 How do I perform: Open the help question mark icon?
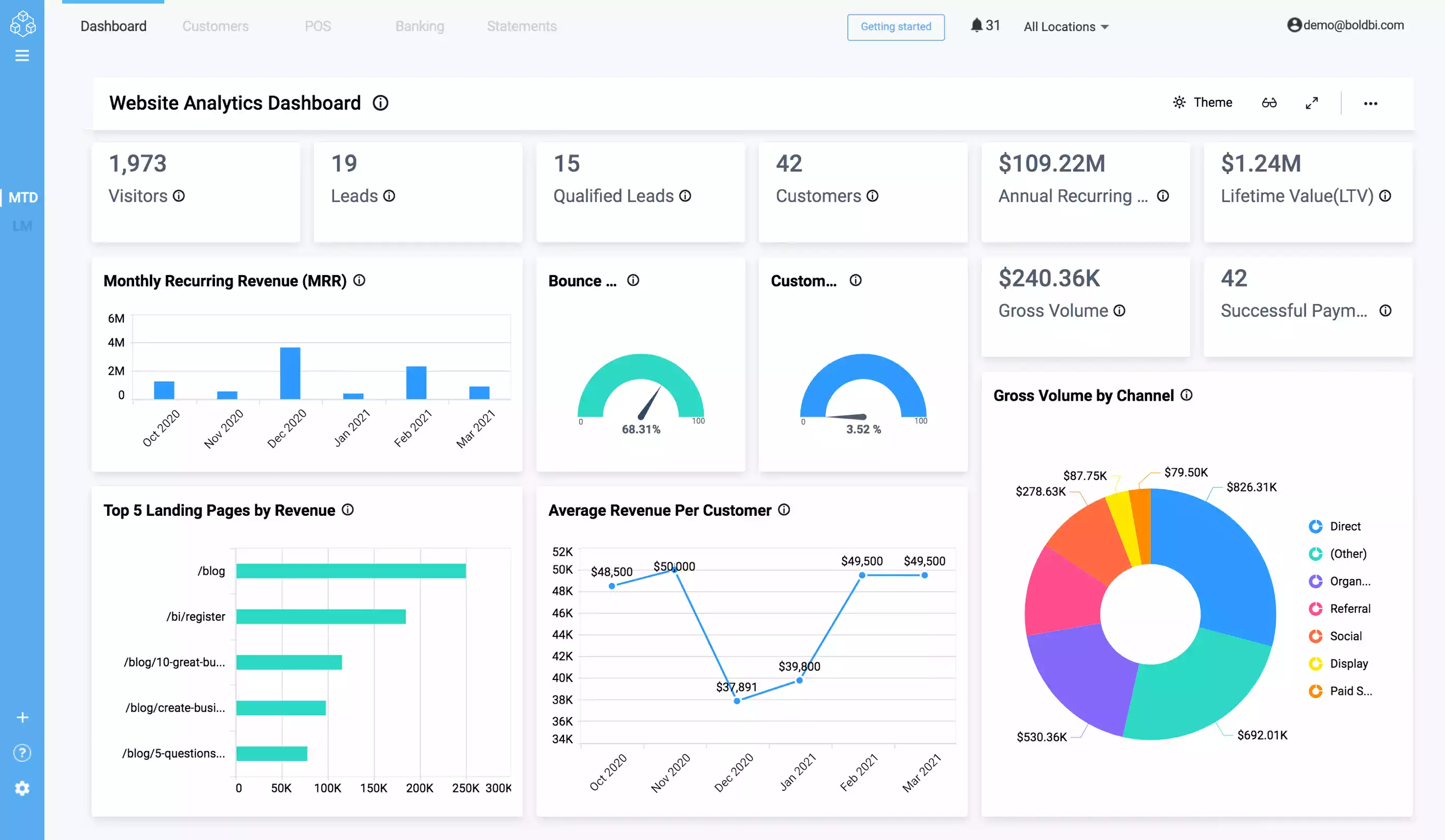tap(22, 753)
